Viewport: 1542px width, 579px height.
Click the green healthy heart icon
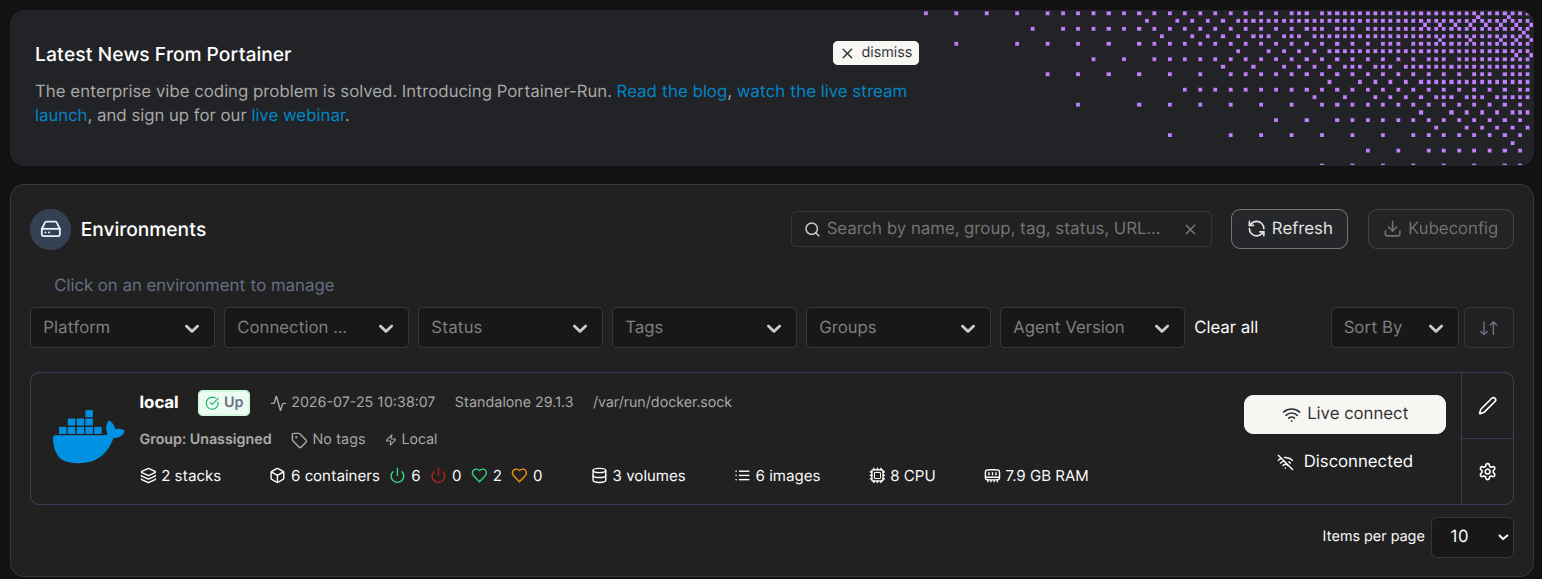479,476
